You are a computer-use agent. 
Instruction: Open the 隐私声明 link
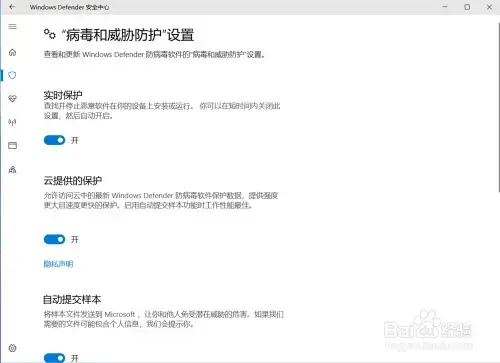pyautogui.click(x=58, y=264)
